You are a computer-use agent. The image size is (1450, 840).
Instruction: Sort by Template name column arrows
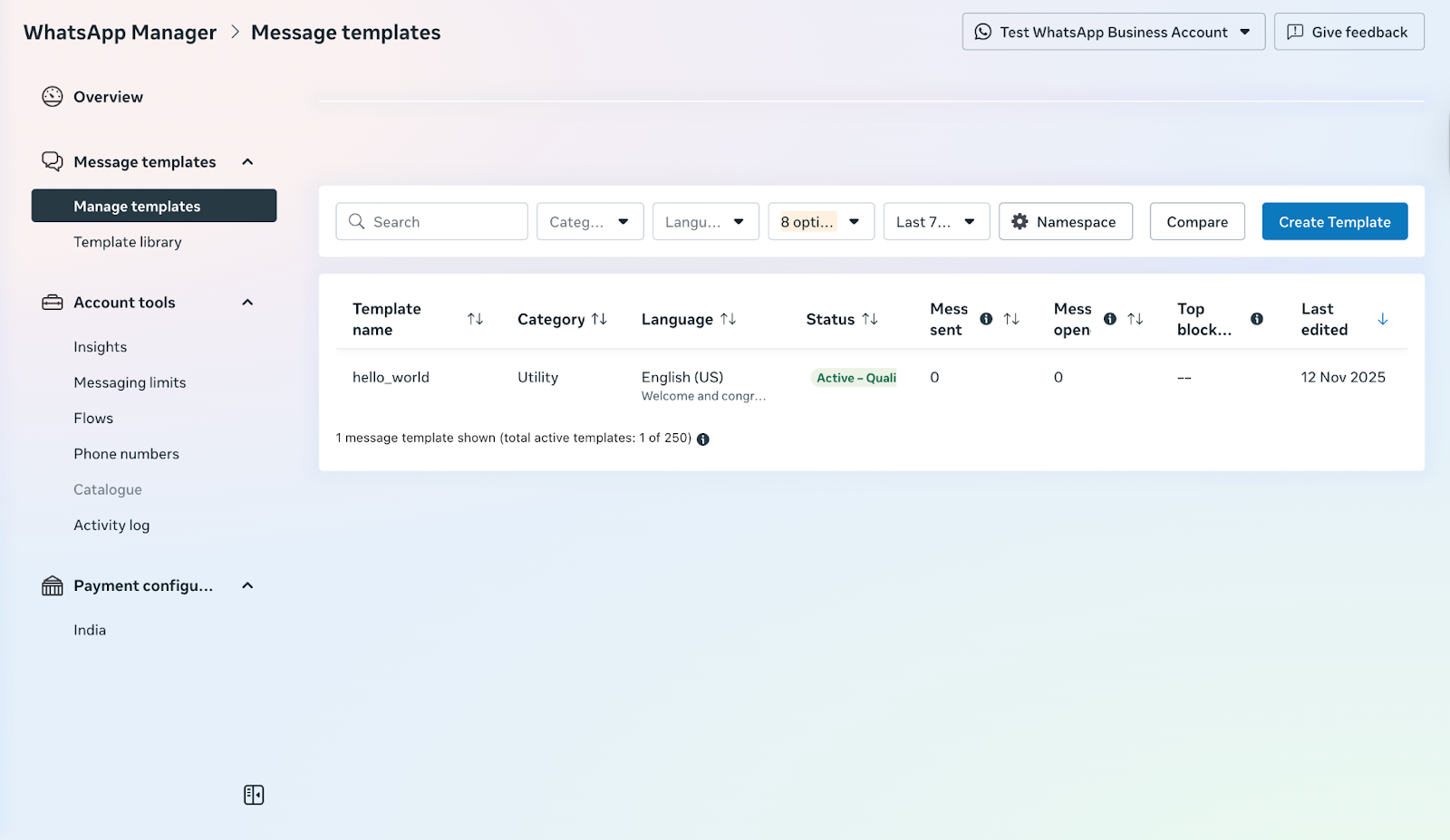click(x=475, y=319)
